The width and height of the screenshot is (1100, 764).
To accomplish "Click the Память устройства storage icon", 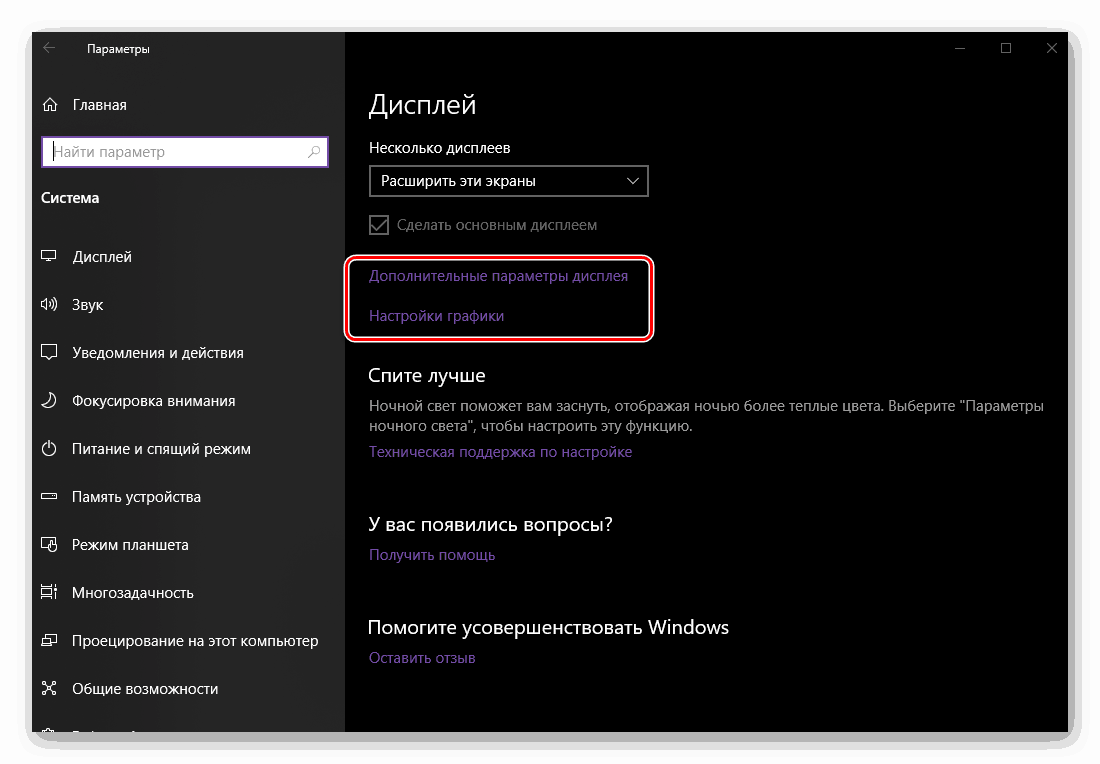I will coord(49,497).
